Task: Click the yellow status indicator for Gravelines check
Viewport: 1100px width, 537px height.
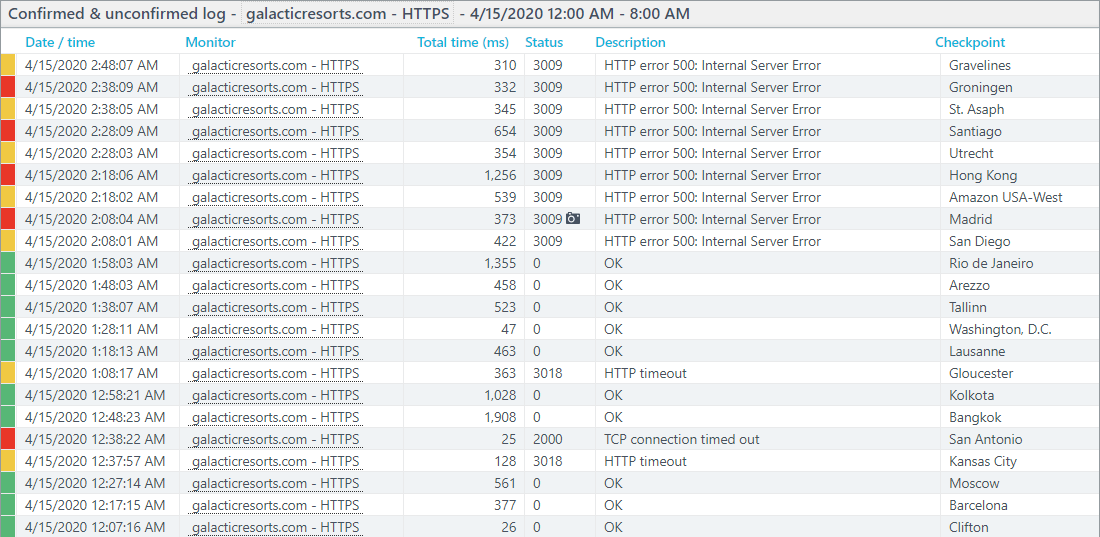Action: 8,65
